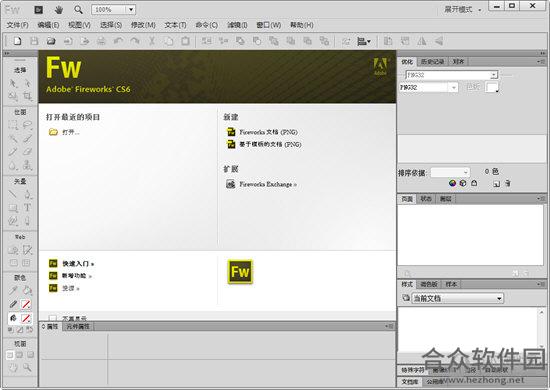Open the 新增功能 link

(x=77, y=276)
